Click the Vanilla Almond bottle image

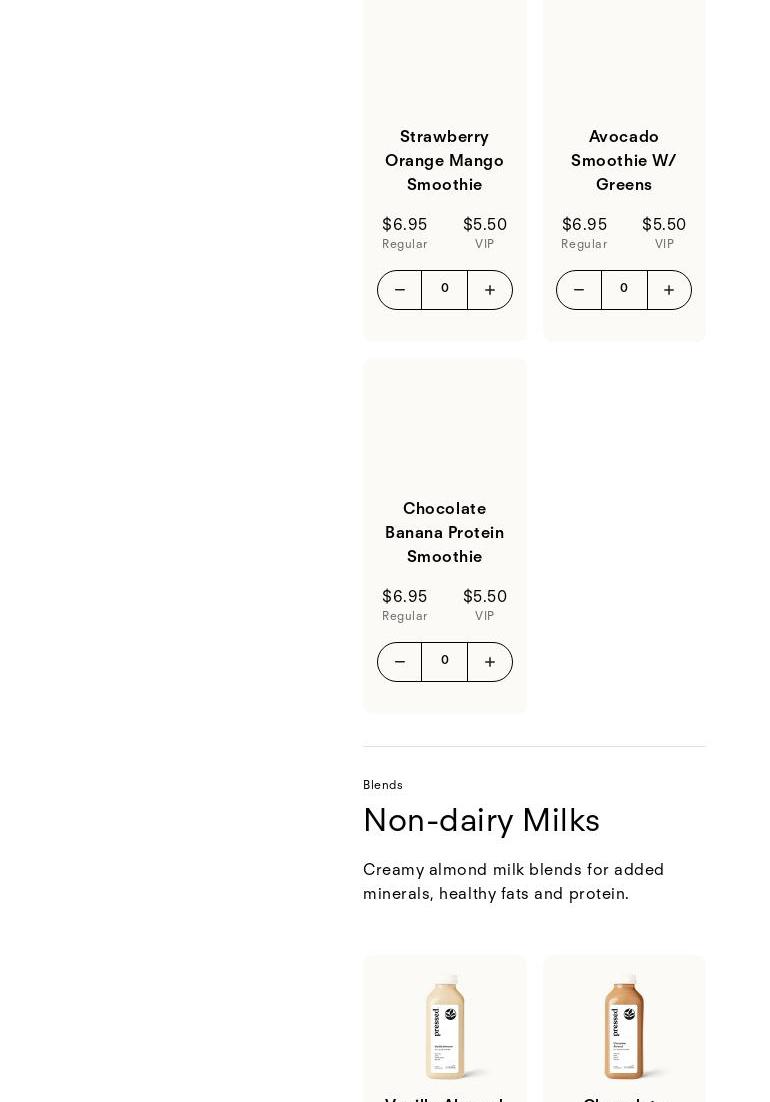tap(445, 1025)
